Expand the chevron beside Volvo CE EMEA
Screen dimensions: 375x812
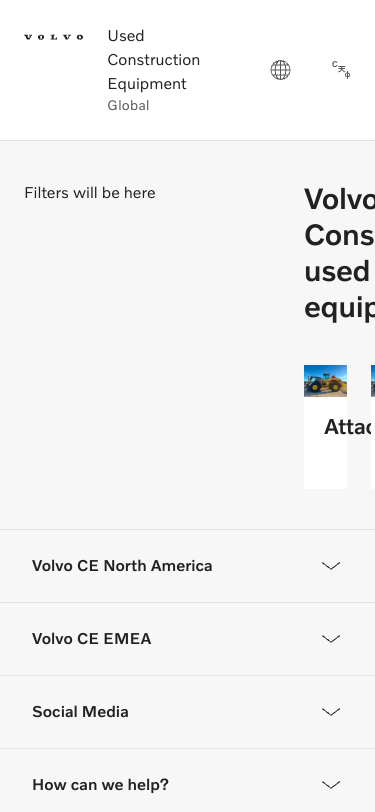(331, 639)
